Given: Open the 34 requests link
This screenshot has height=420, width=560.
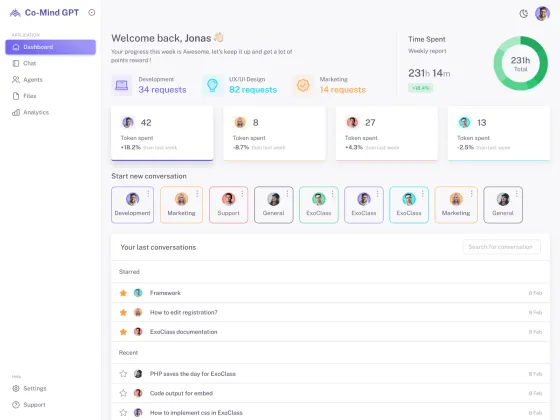Looking at the screenshot, I should (x=162, y=90).
